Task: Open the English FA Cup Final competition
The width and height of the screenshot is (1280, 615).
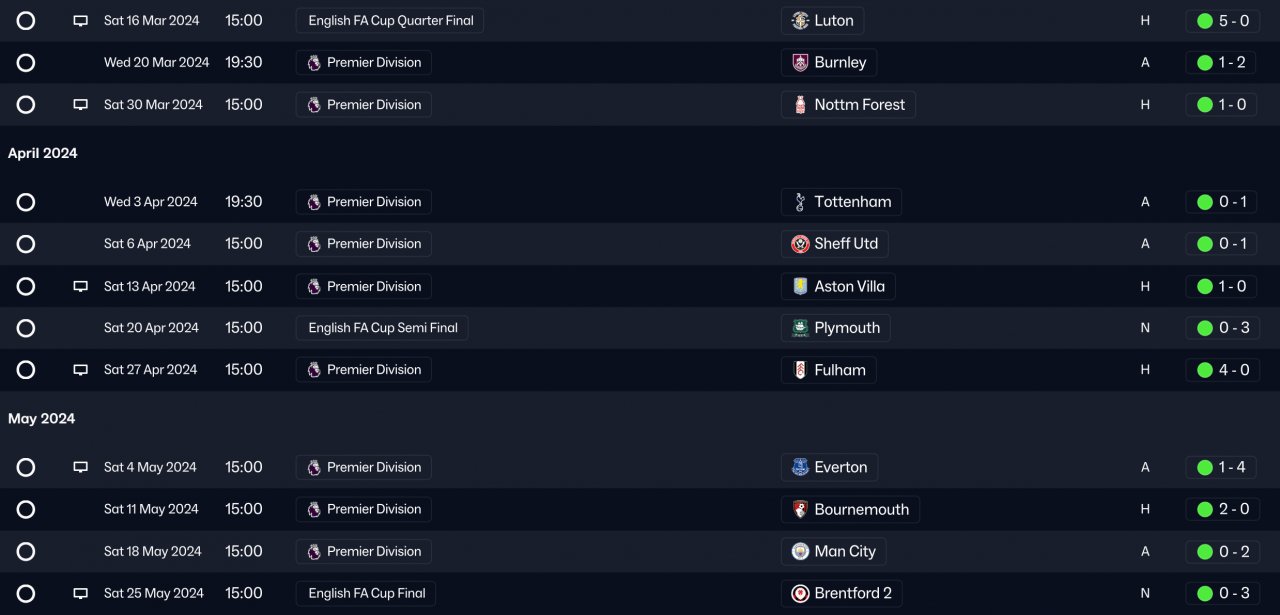Action: (x=366, y=594)
